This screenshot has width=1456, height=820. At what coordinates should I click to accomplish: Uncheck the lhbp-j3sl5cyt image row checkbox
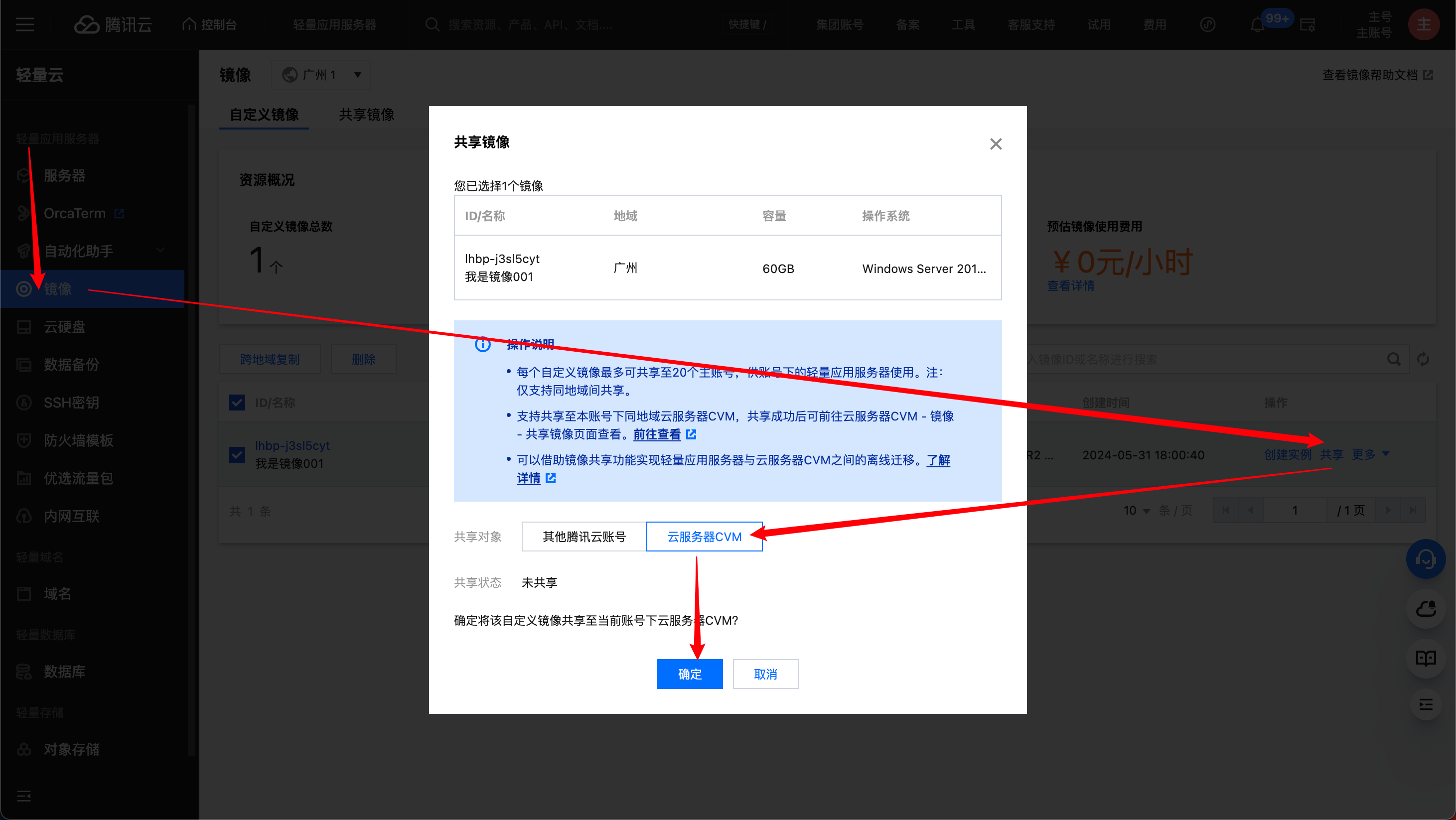coord(237,454)
